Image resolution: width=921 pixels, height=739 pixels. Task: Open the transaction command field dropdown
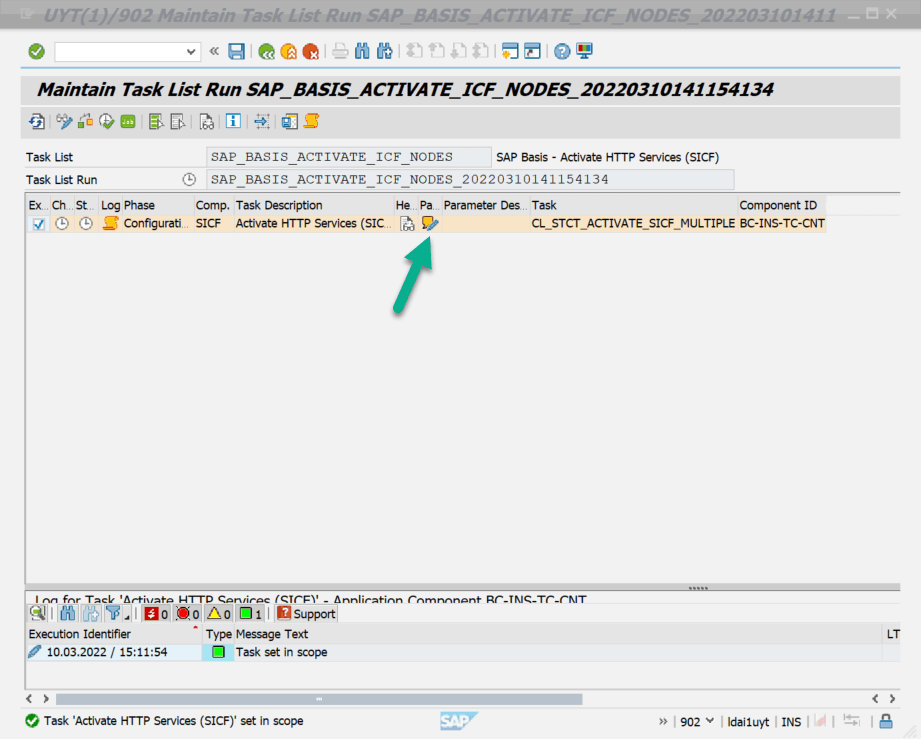191,52
